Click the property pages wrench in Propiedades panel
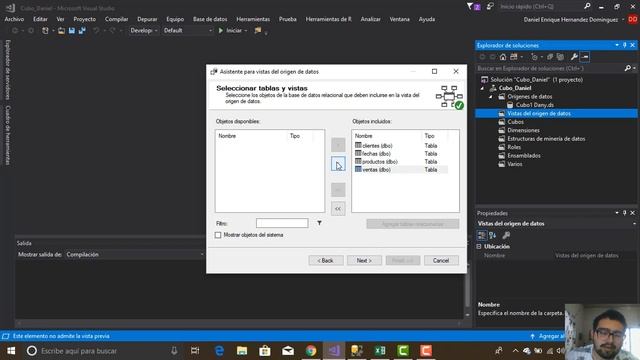 coord(506,235)
